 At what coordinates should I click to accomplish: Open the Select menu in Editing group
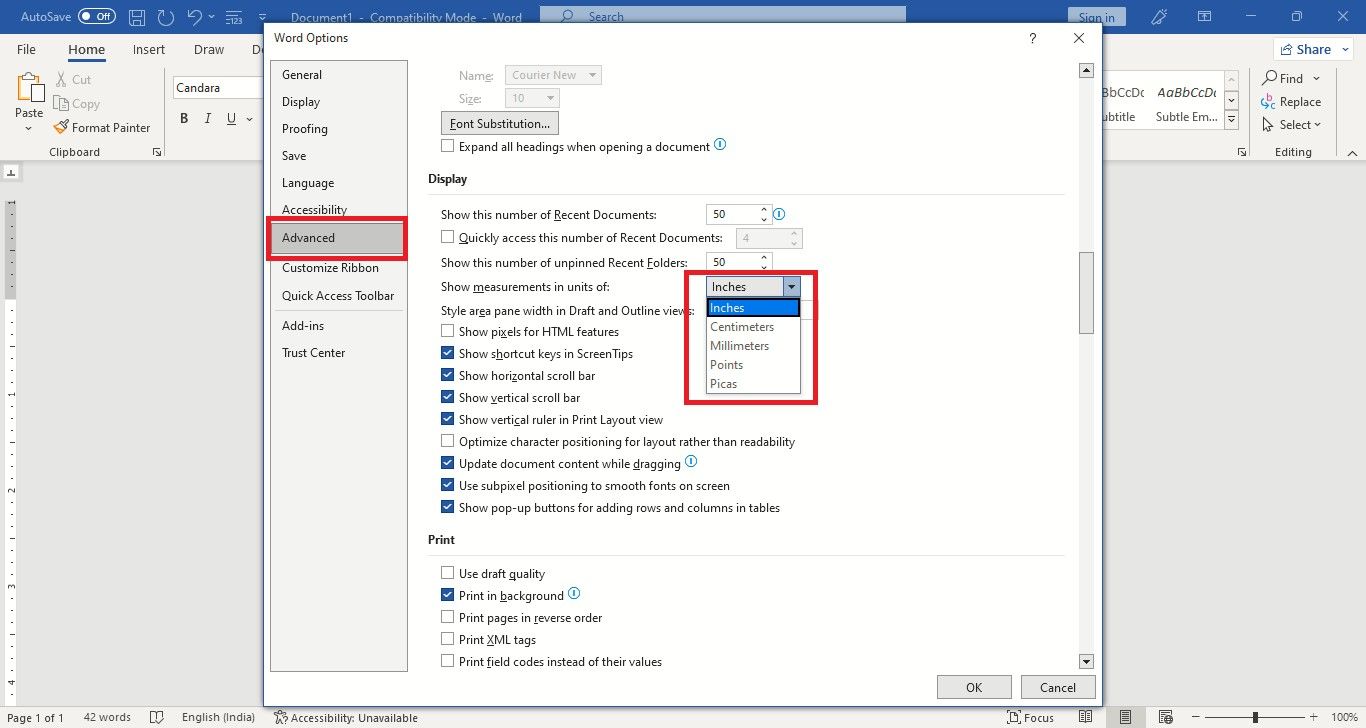(1291, 125)
